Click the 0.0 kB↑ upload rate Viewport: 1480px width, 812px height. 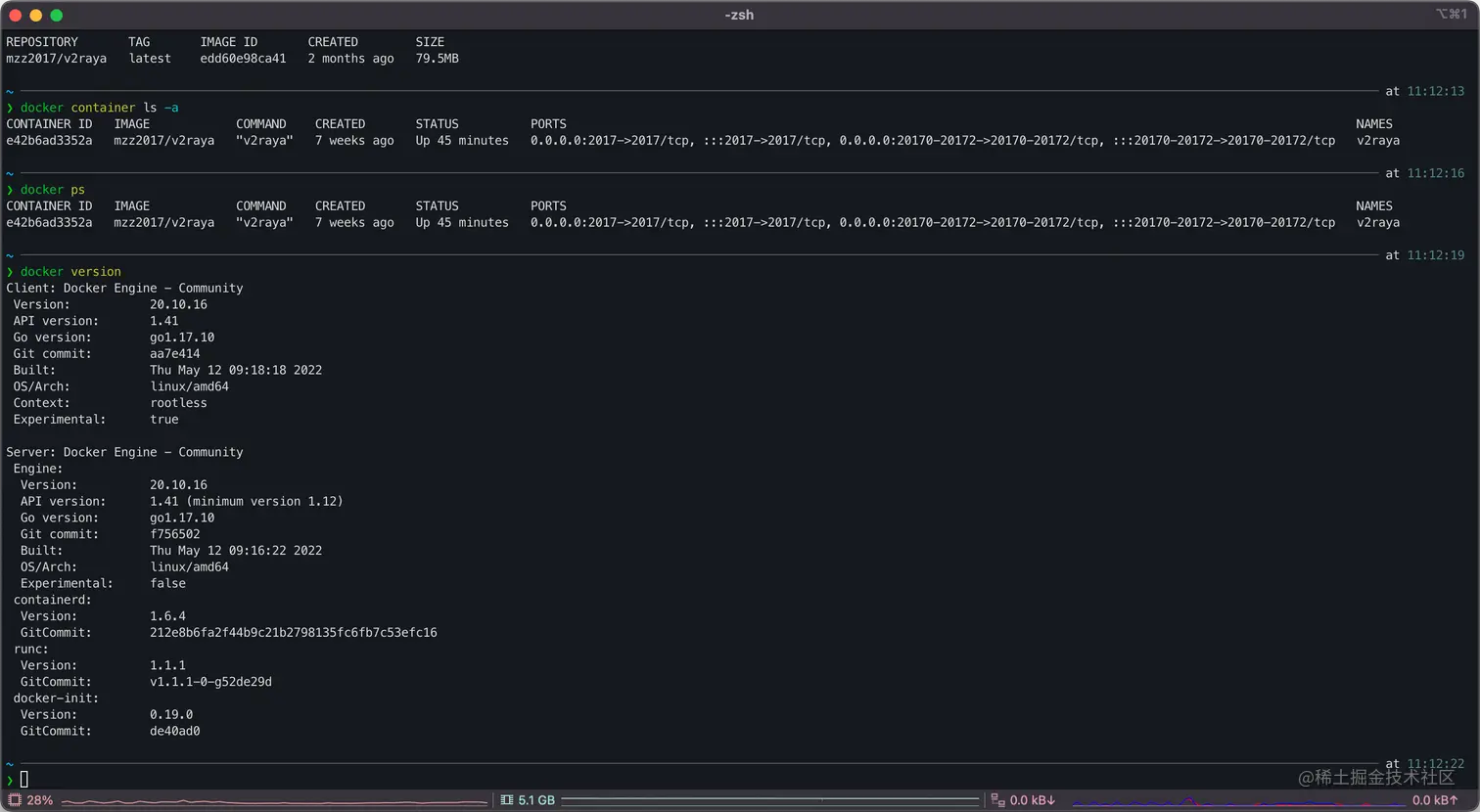pos(1436,800)
